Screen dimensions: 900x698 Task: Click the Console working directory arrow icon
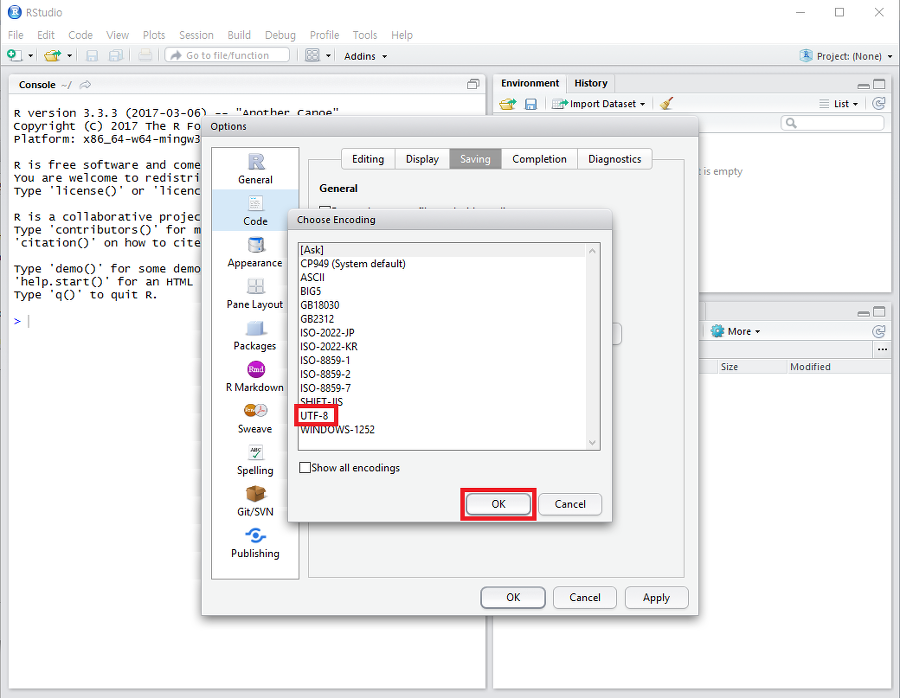[x=85, y=84]
